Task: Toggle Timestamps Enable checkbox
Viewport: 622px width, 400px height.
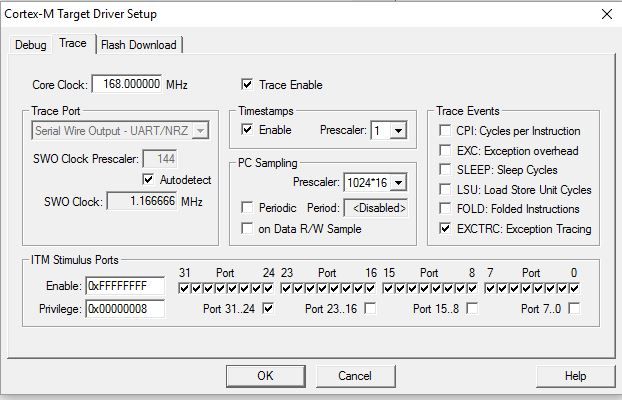Action: tap(247, 129)
